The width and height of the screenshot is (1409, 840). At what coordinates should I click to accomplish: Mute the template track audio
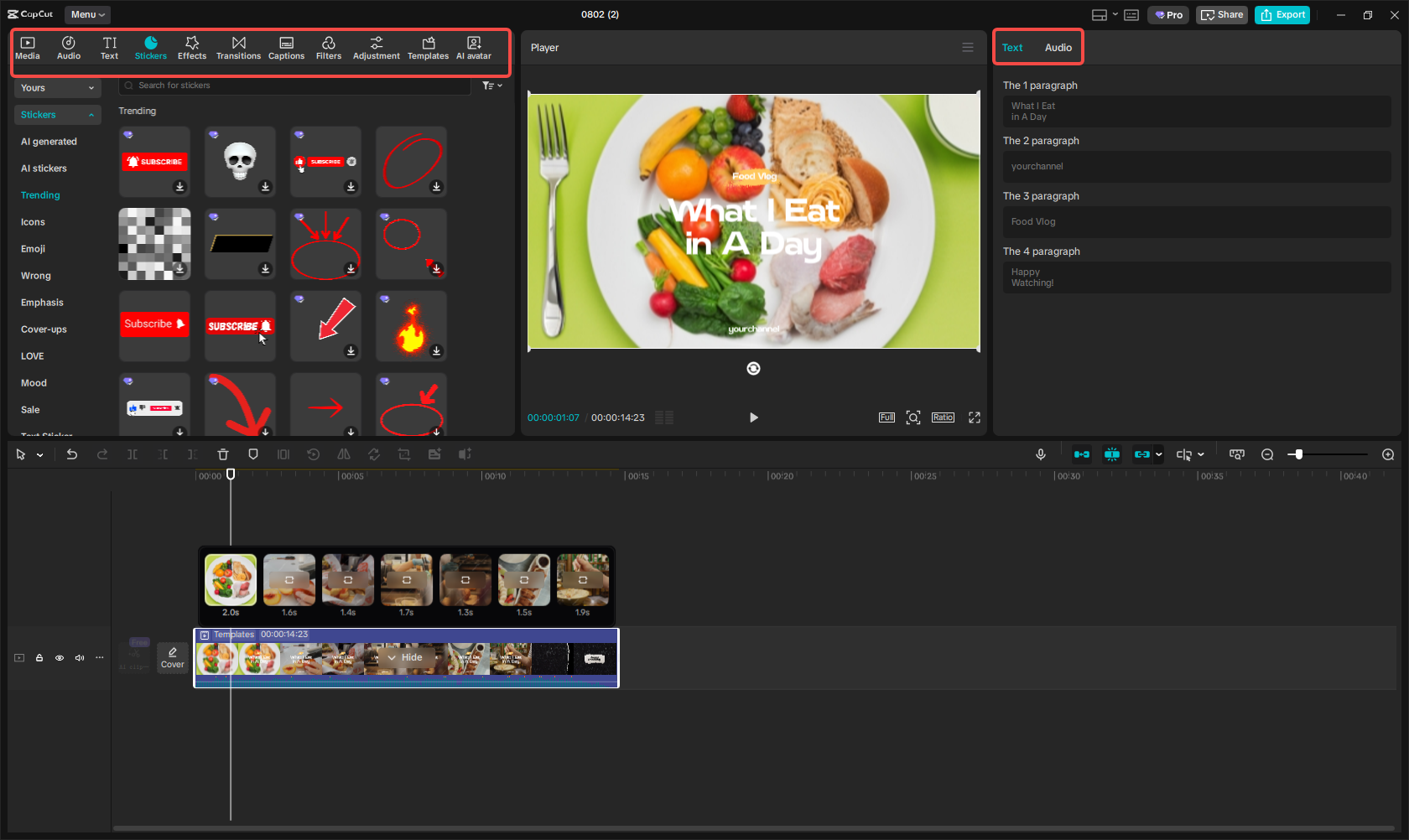(x=79, y=658)
